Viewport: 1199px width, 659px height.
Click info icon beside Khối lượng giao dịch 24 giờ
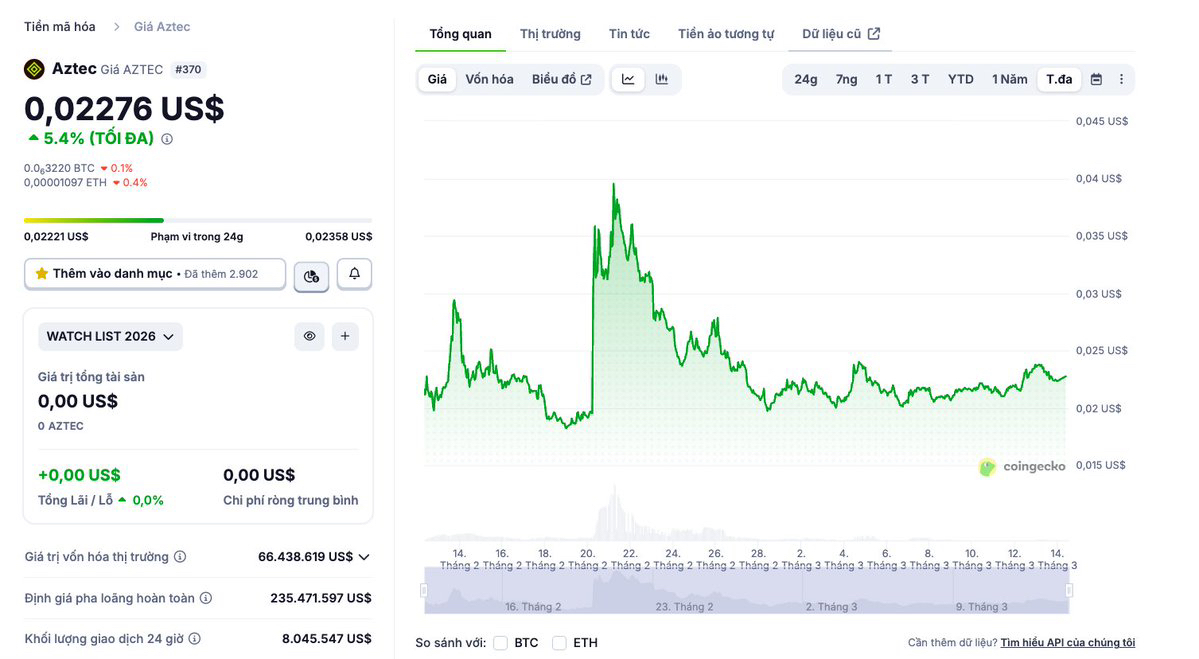[194, 638]
